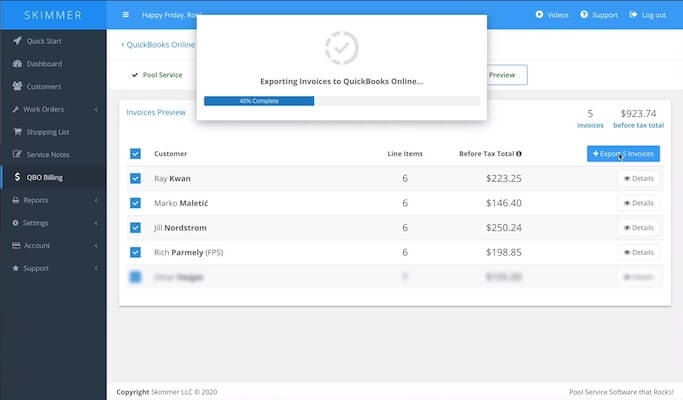Uncheck the Jill Nordstrom invoice checkbox
Viewport: 683px width, 400px height.
[135, 227]
